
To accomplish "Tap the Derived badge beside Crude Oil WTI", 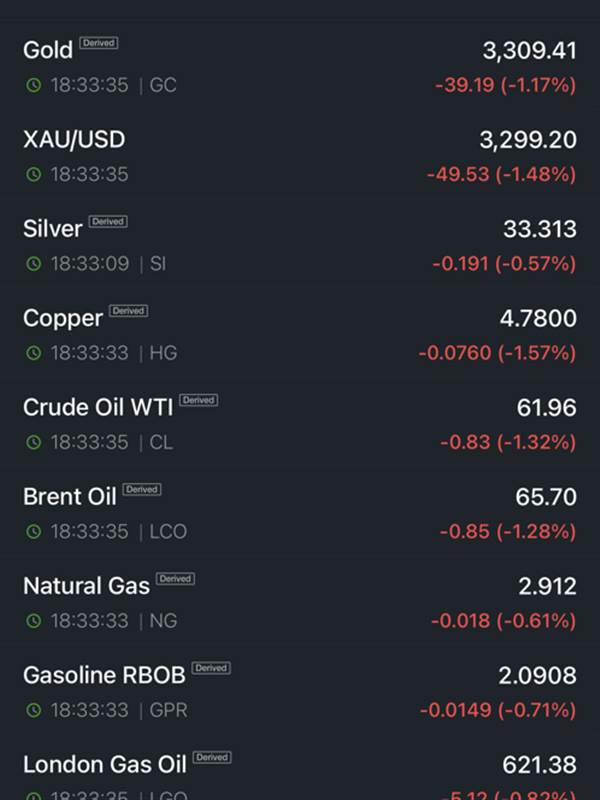I will click(198, 400).
